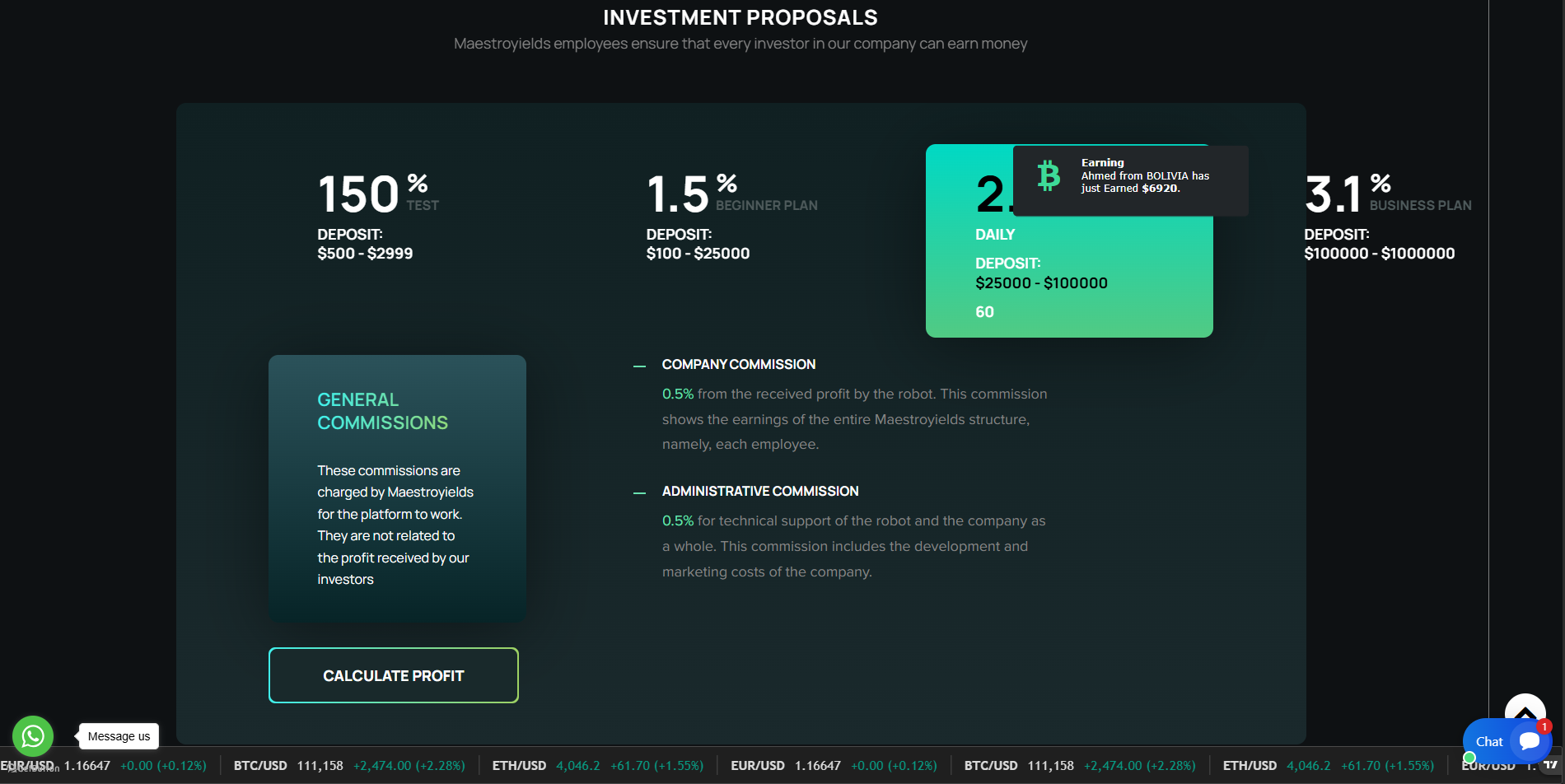Click the second EUR/USD ticker quote

click(833, 766)
